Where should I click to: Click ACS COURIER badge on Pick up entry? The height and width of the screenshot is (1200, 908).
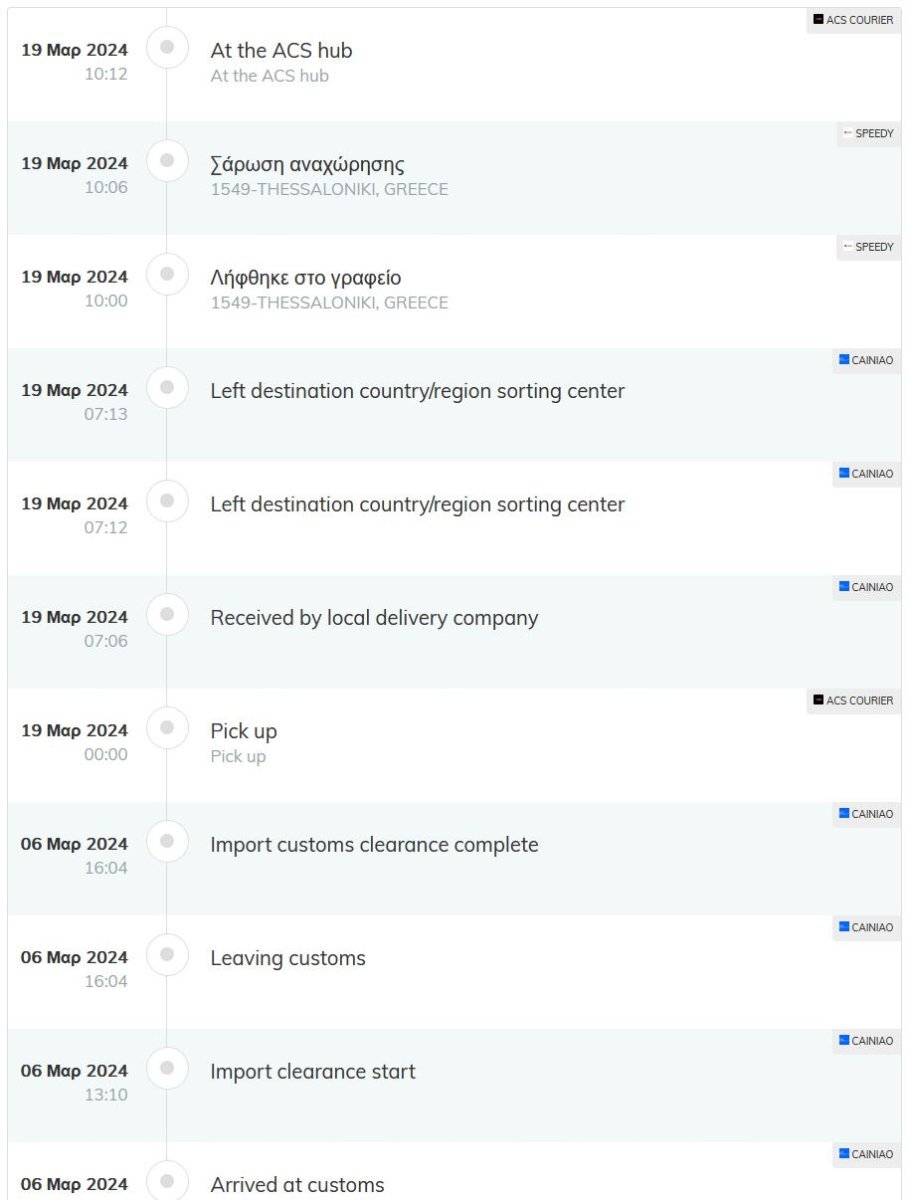pyautogui.click(x=853, y=701)
